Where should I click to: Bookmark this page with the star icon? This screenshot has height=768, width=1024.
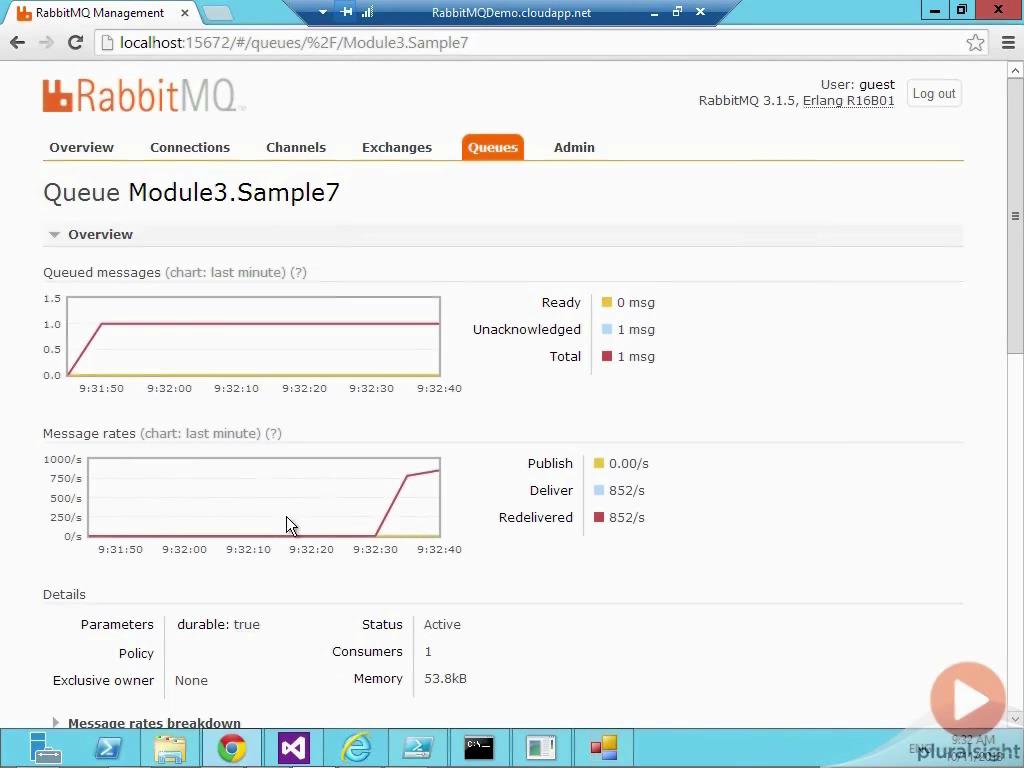pos(975,42)
